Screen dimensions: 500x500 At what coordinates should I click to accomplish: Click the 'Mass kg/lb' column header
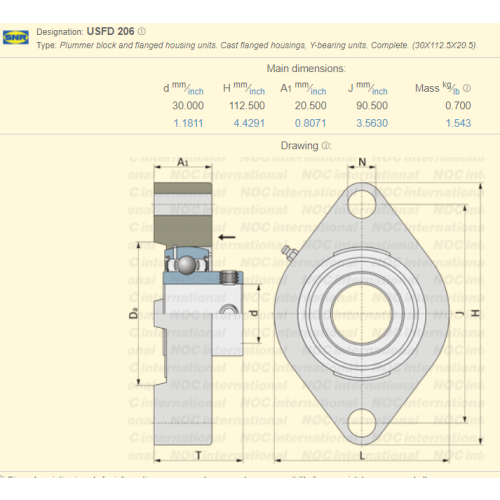pyautogui.click(x=438, y=88)
